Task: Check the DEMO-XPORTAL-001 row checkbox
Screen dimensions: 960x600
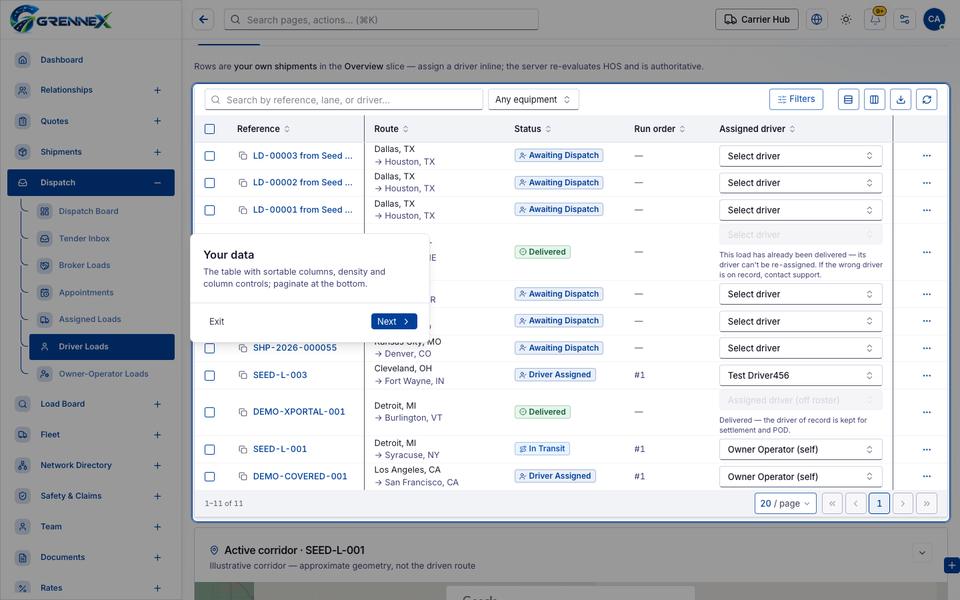Action: tap(209, 412)
